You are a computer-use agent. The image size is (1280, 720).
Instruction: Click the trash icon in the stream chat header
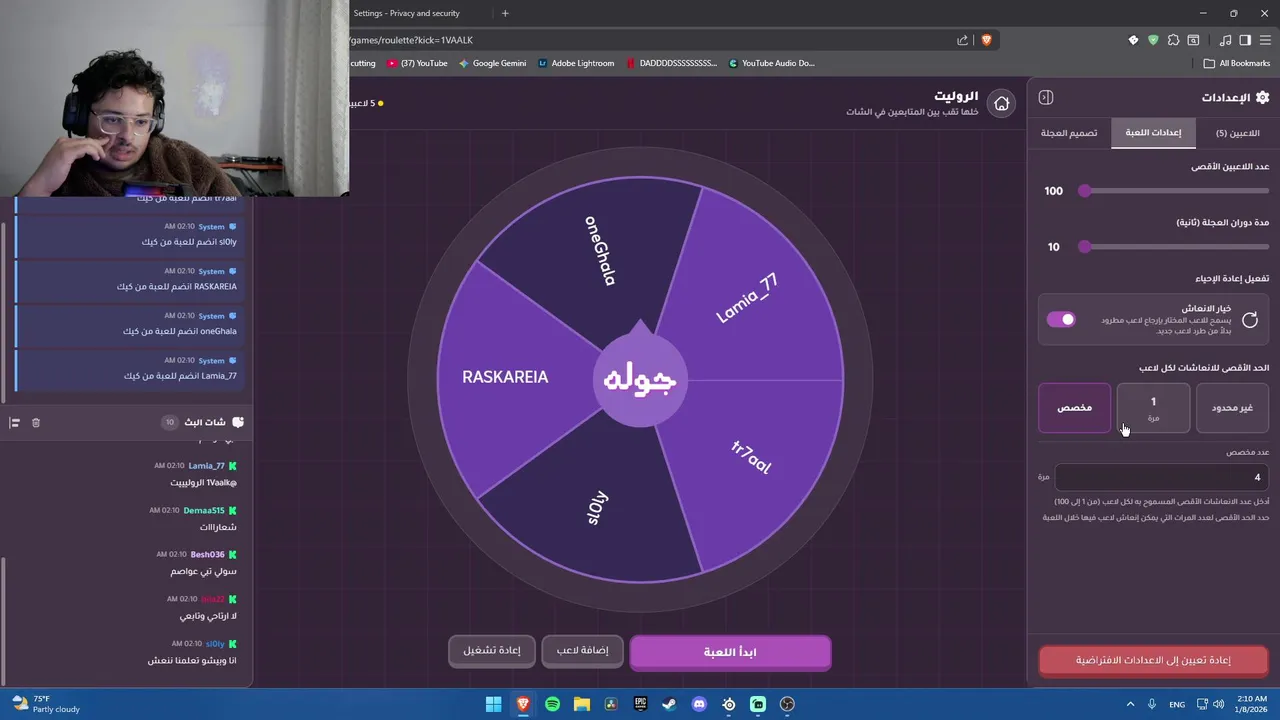coord(36,423)
